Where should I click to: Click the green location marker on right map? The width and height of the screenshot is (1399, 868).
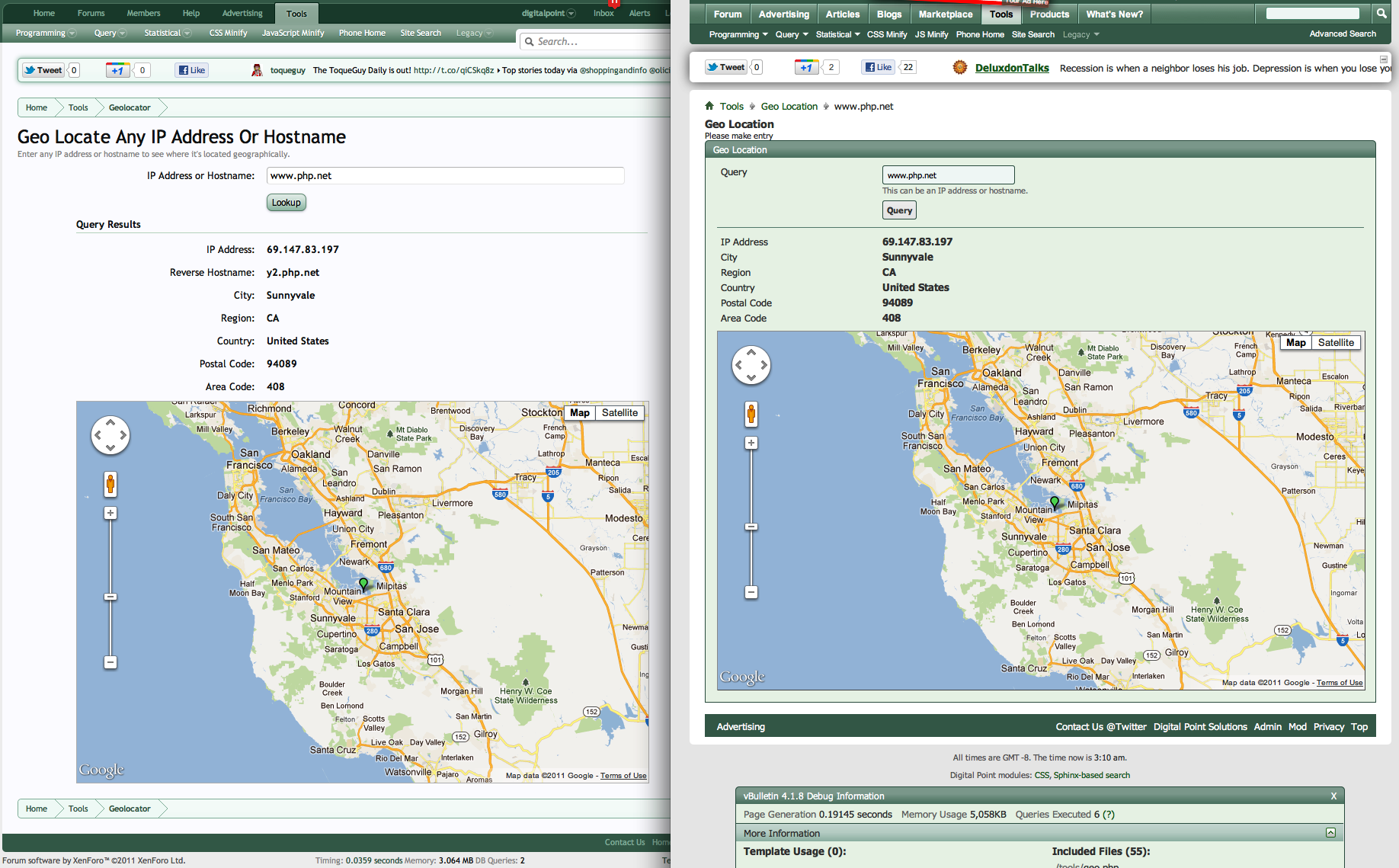click(1055, 502)
